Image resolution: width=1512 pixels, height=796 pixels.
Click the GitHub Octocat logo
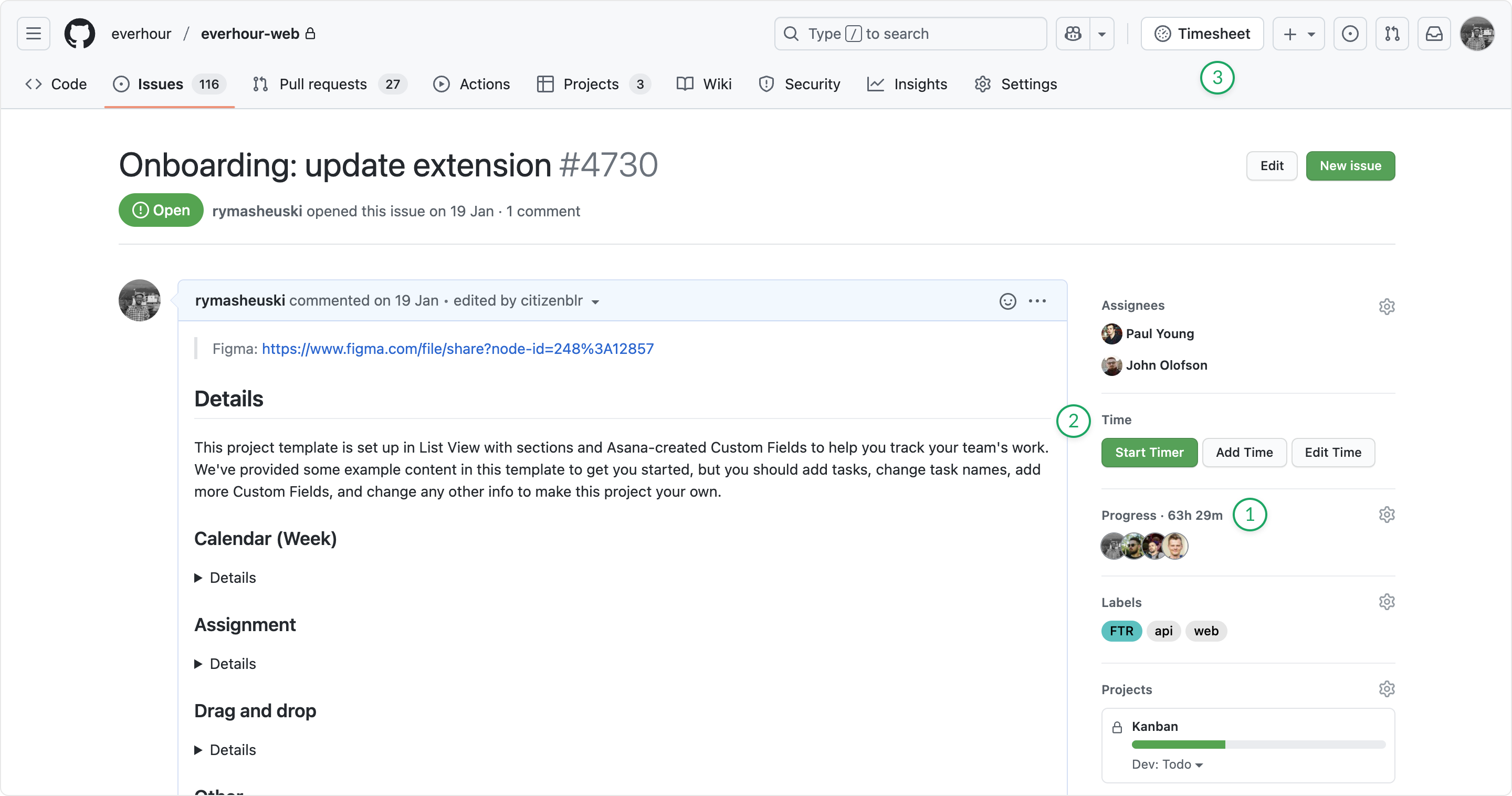(x=80, y=34)
